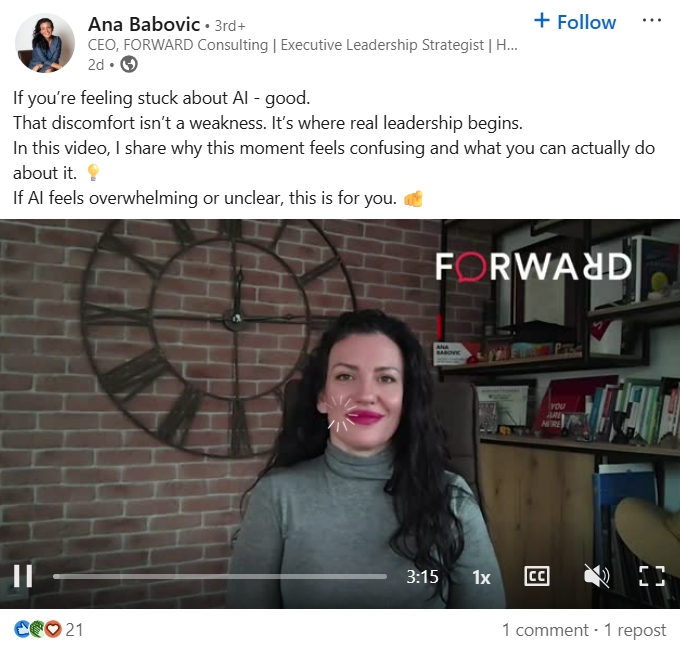The height and width of the screenshot is (649, 680).
Task: Open Ana Babovic's profile picture
Action: click(45, 43)
